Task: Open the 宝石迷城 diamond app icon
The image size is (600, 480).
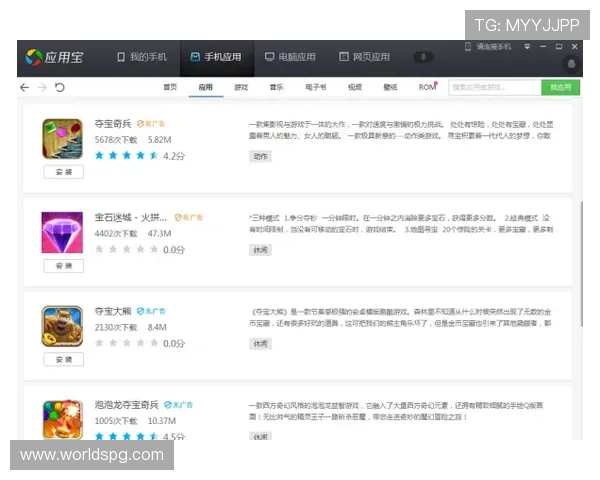Action: click(62, 233)
